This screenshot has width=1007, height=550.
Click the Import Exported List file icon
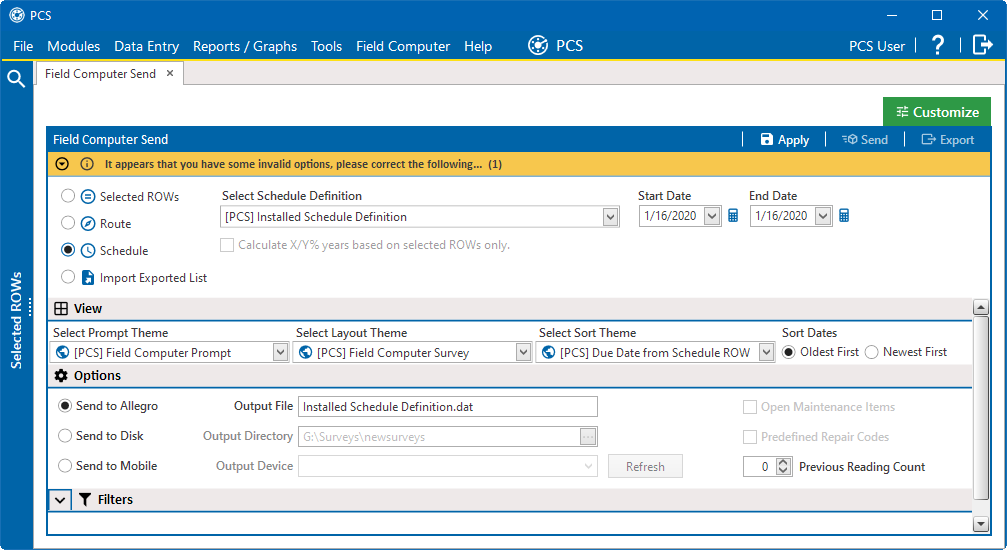pyautogui.click(x=88, y=278)
